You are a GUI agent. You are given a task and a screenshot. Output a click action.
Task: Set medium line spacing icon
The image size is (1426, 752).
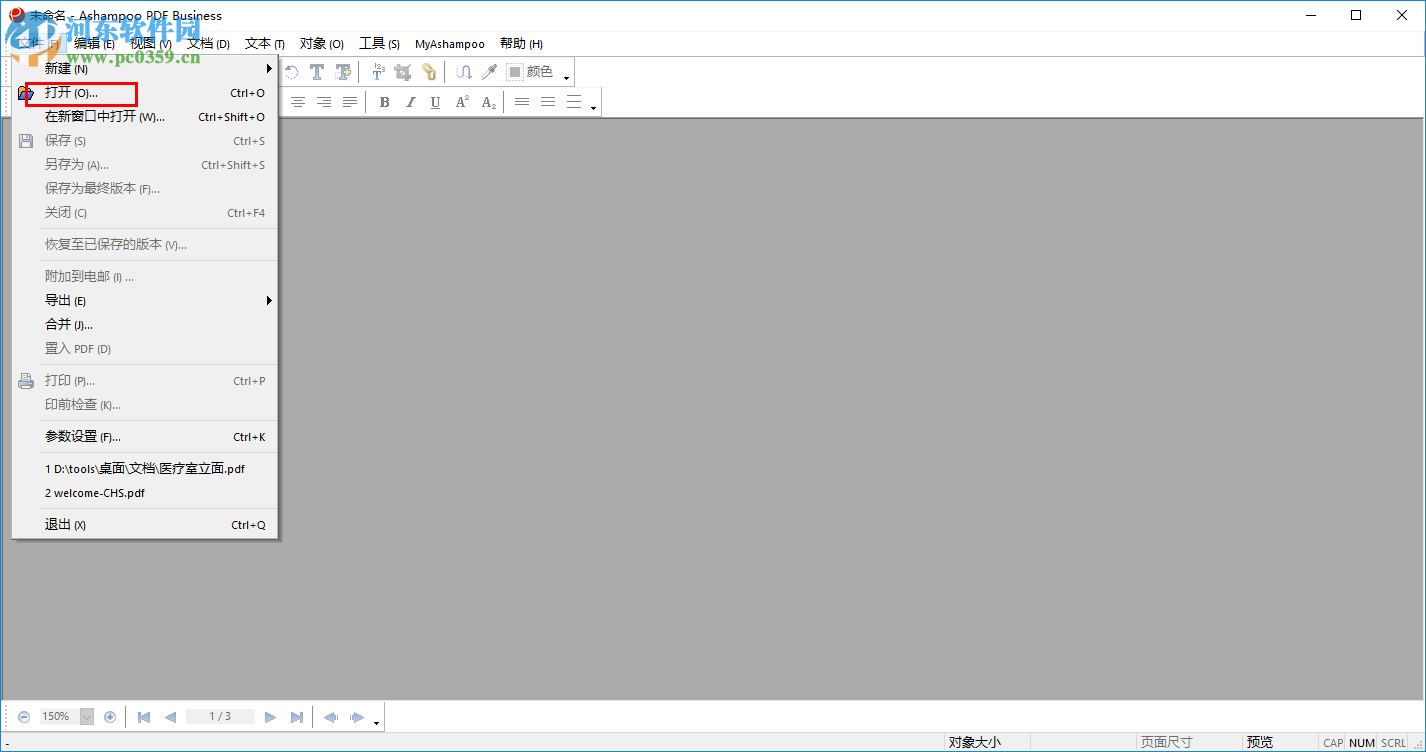click(x=548, y=102)
